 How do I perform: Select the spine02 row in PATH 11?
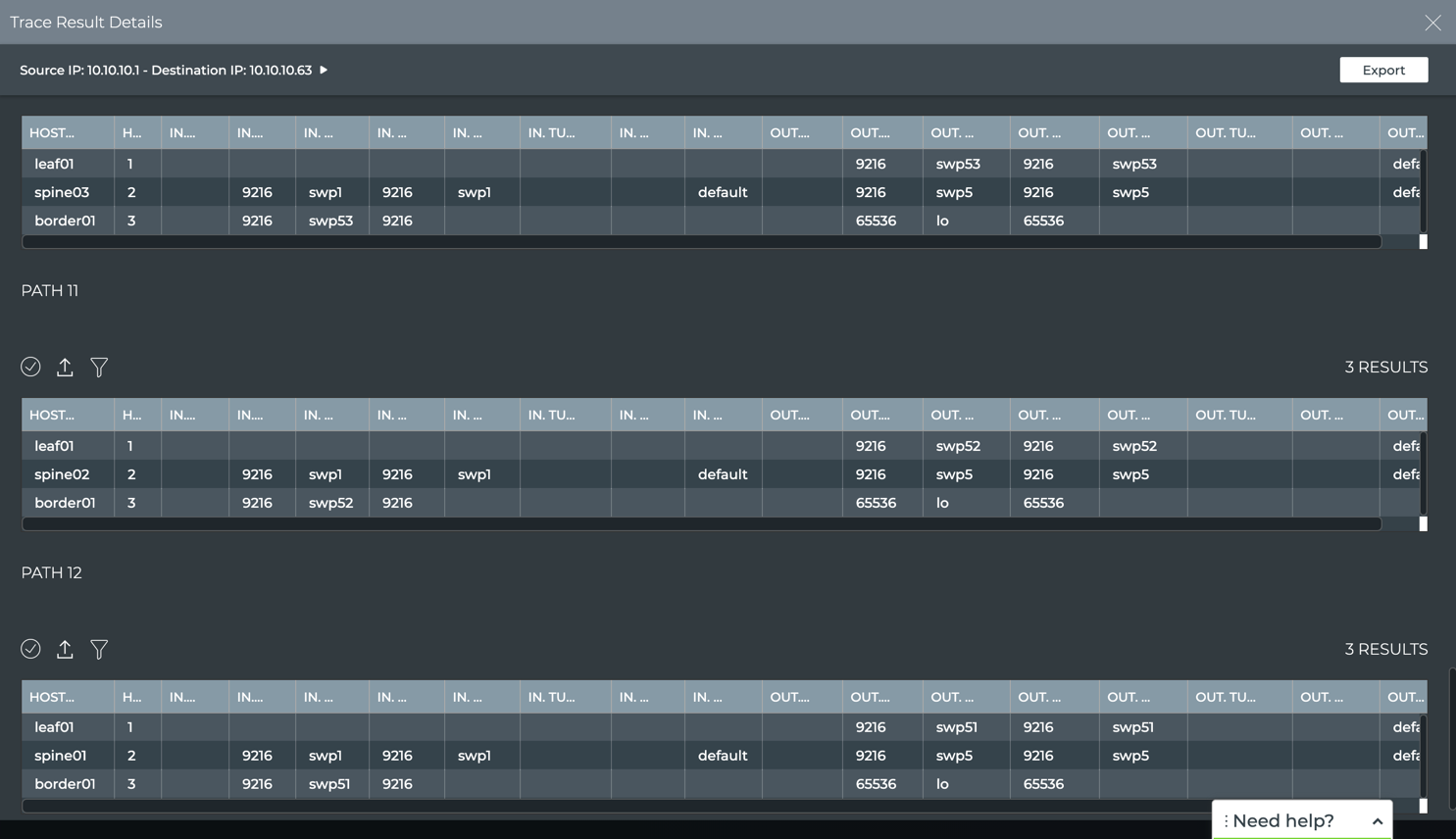(x=62, y=474)
